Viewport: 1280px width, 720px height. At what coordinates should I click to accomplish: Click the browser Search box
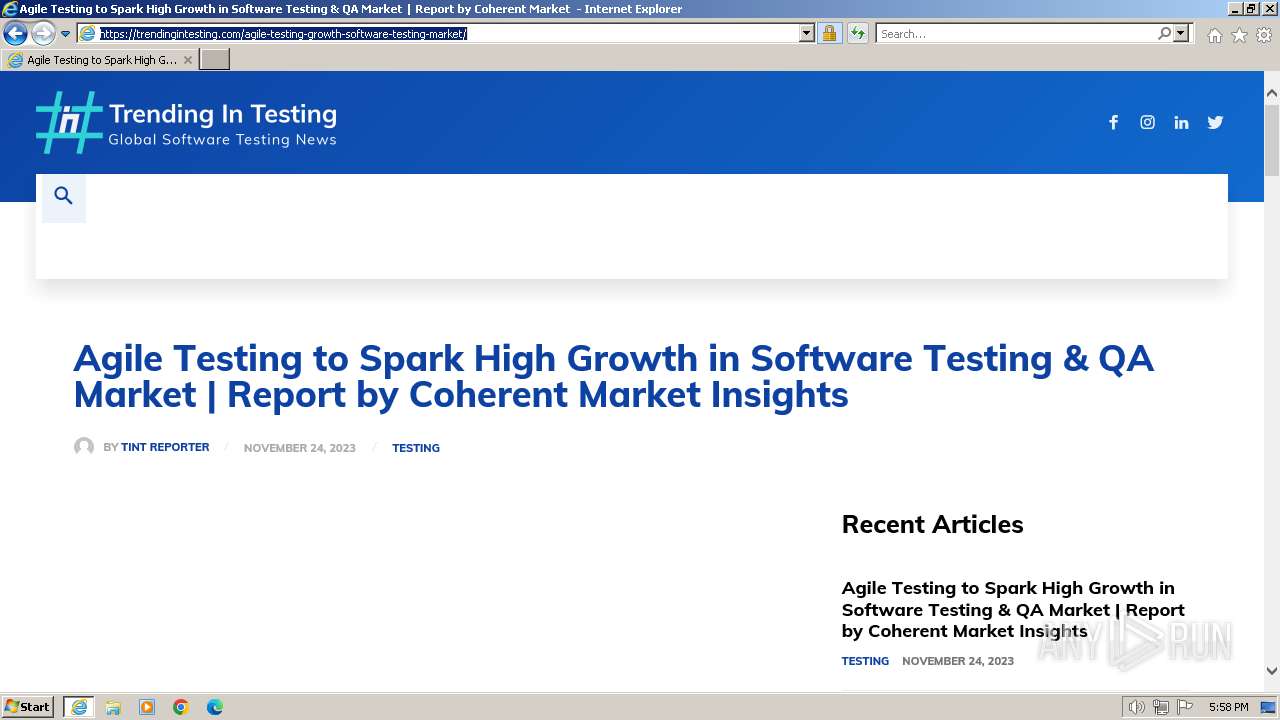click(1016, 33)
